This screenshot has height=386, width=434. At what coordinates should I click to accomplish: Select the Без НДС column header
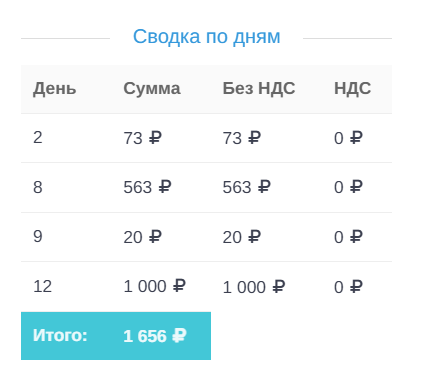point(259,89)
